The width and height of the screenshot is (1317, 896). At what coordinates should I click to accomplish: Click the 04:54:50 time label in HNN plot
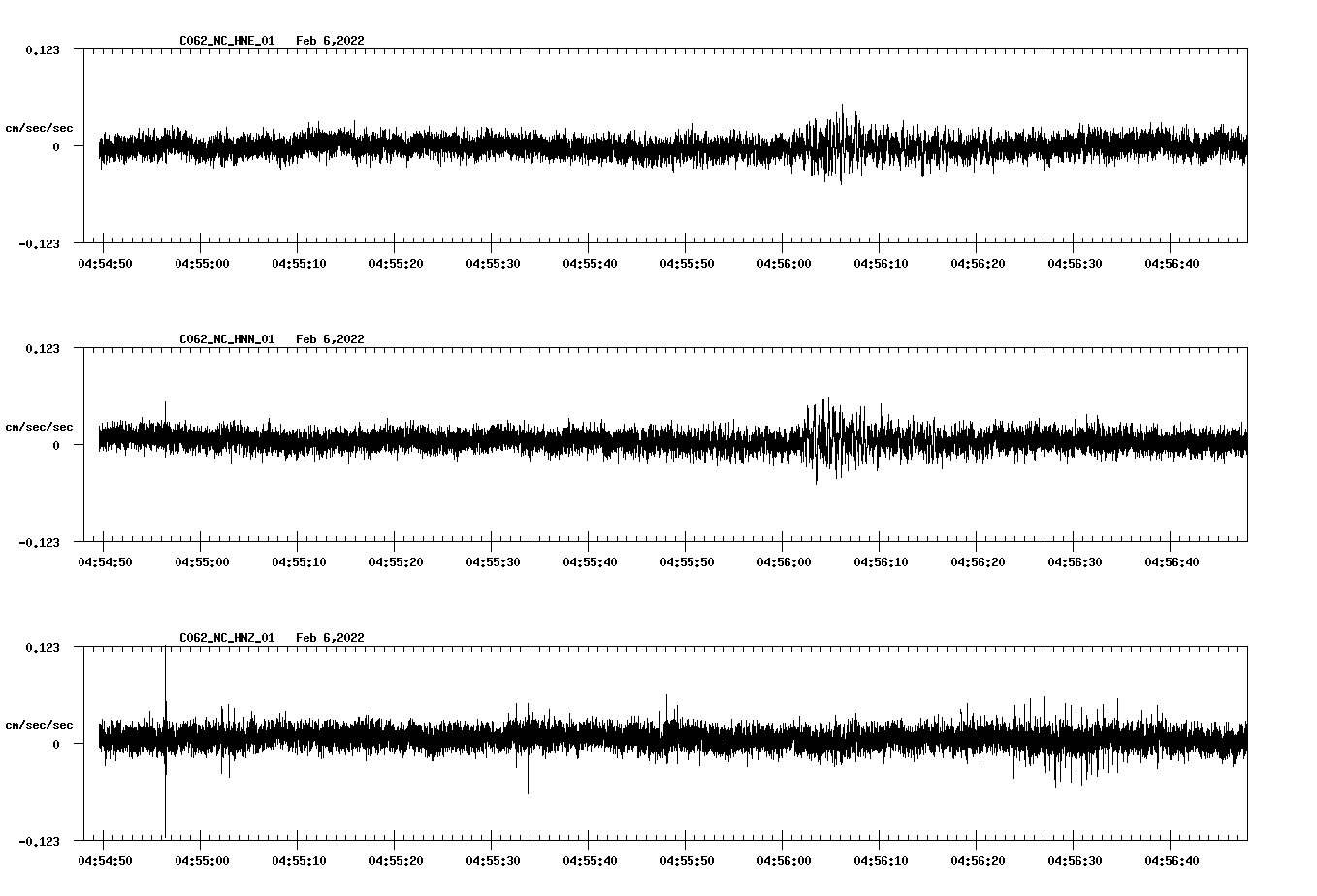point(105,561)
